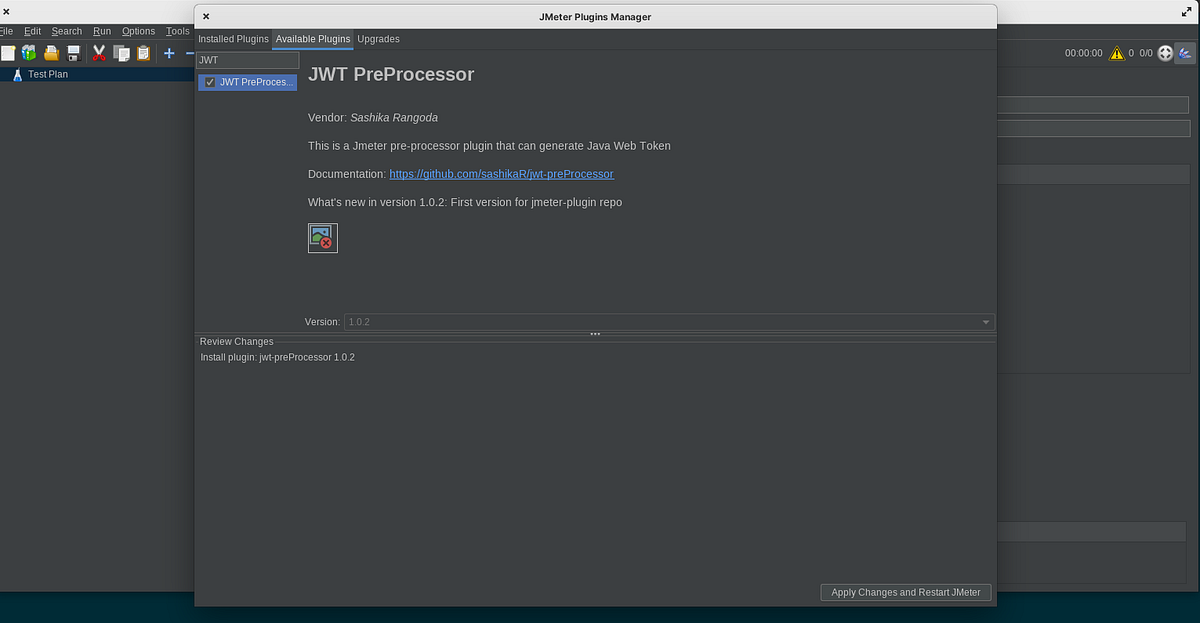Save the test plan with the disk icon

click(72, 53)
